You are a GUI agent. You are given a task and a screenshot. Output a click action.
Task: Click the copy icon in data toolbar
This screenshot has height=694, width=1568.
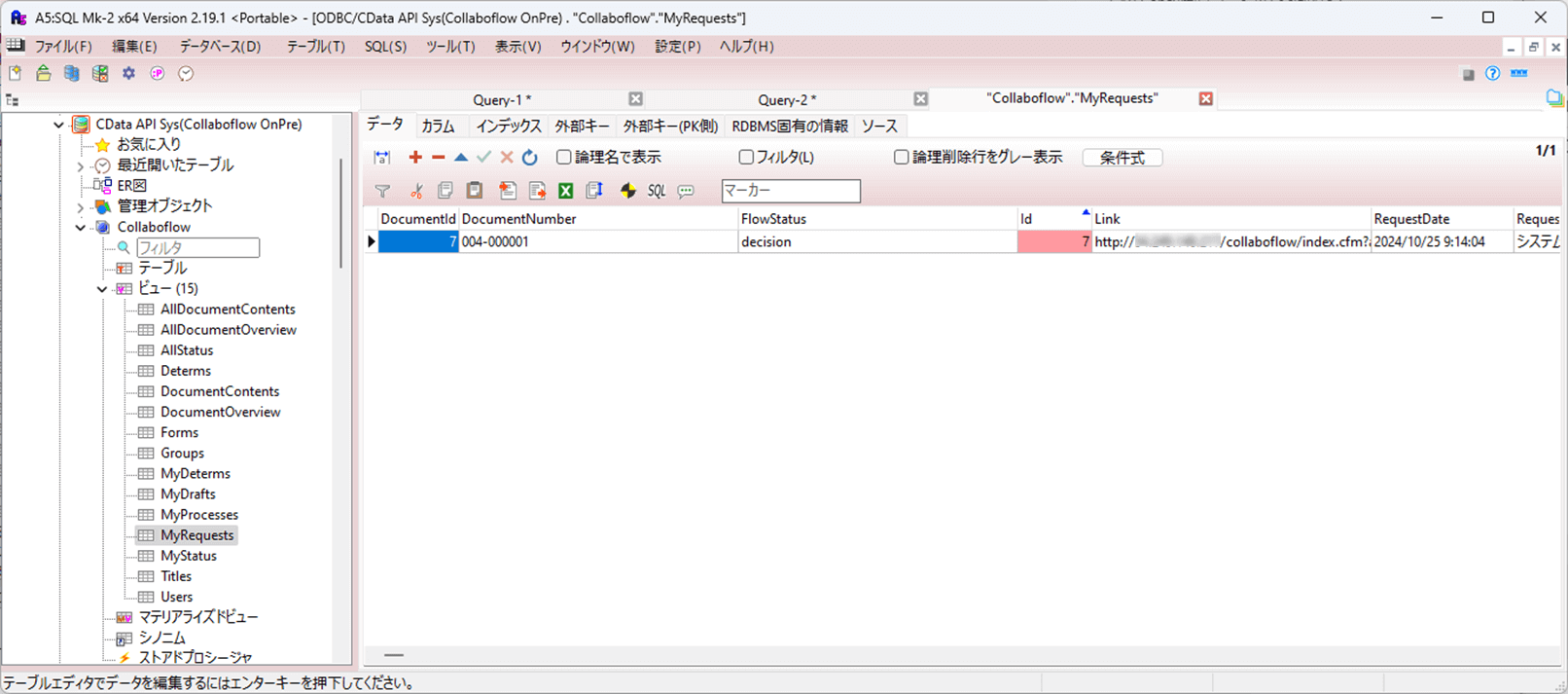click(445, 191)
